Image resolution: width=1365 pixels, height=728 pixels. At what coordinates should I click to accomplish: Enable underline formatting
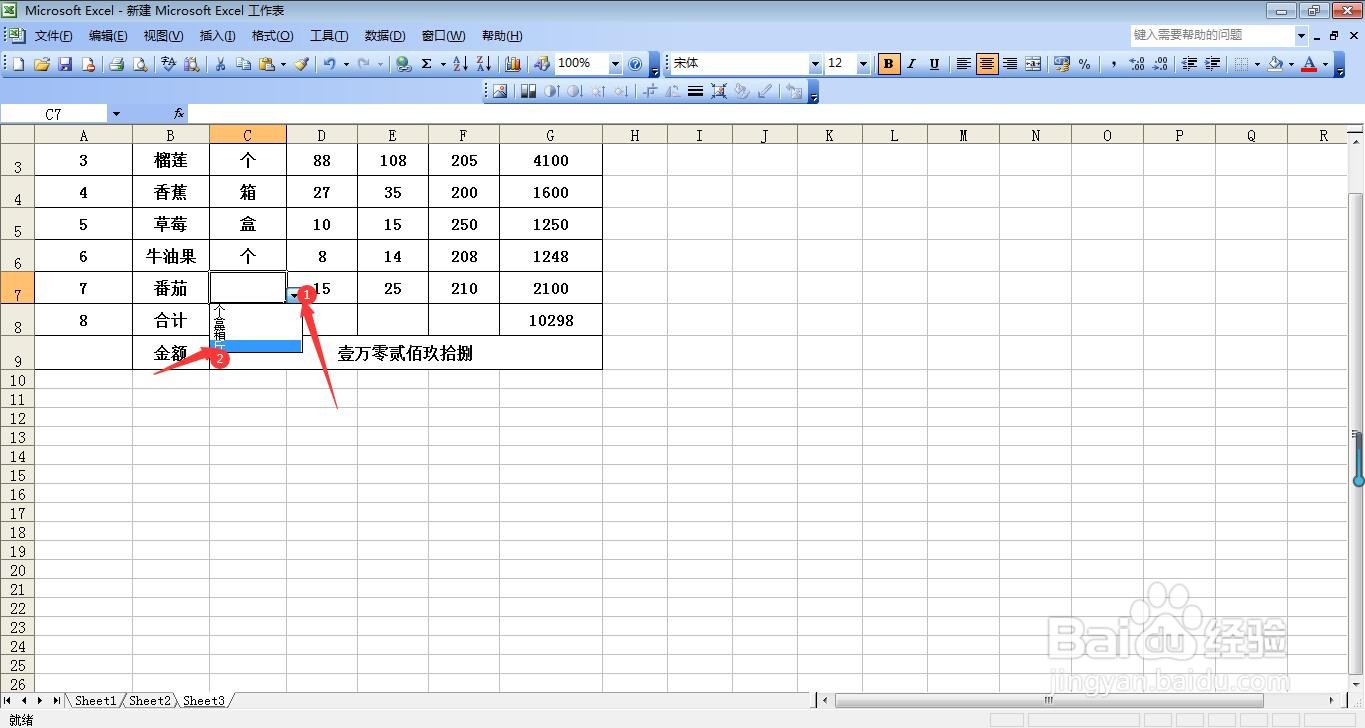(x=933, y=63)
